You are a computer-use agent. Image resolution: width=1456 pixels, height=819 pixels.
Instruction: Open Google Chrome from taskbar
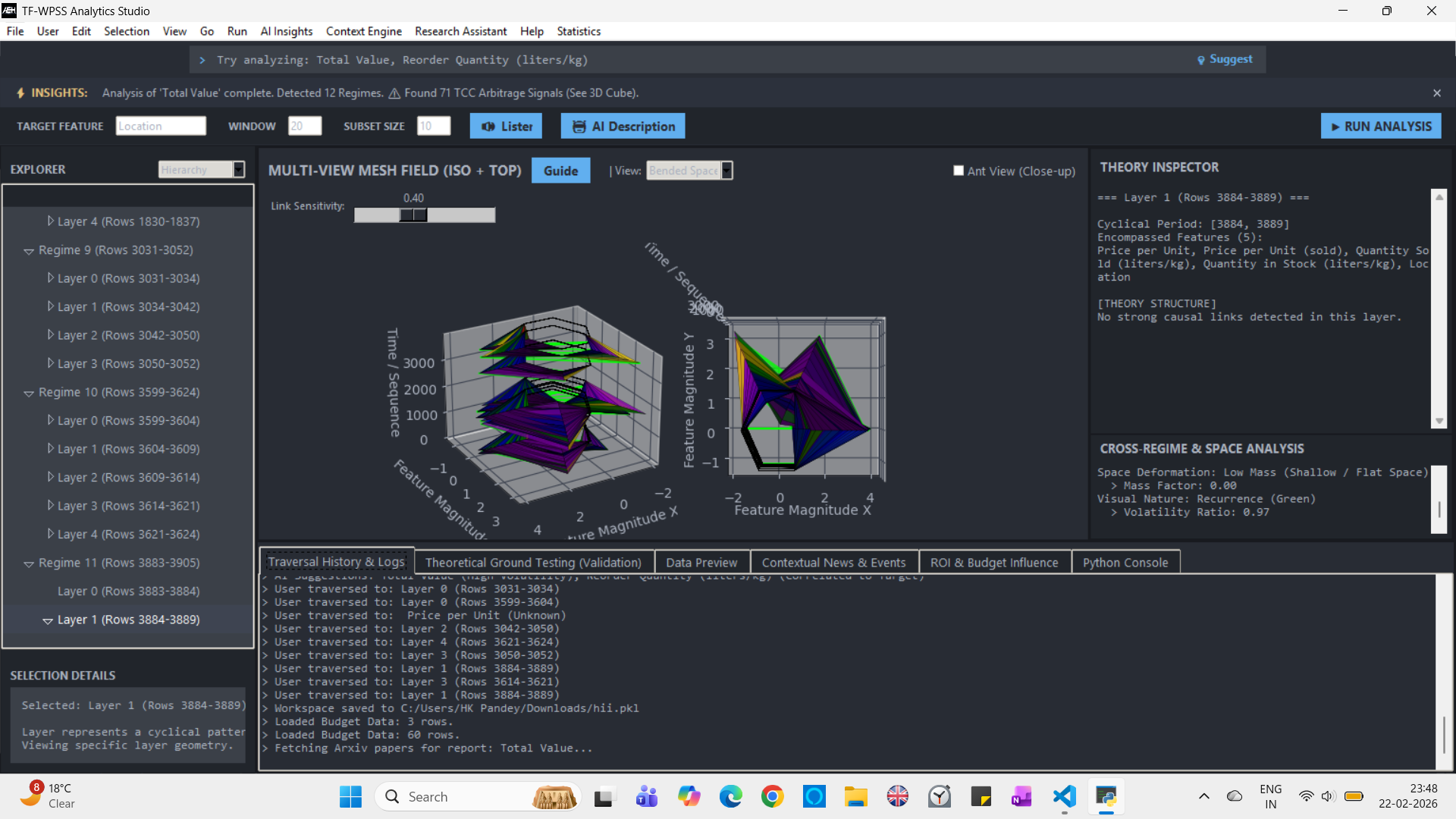coord(773,796)
